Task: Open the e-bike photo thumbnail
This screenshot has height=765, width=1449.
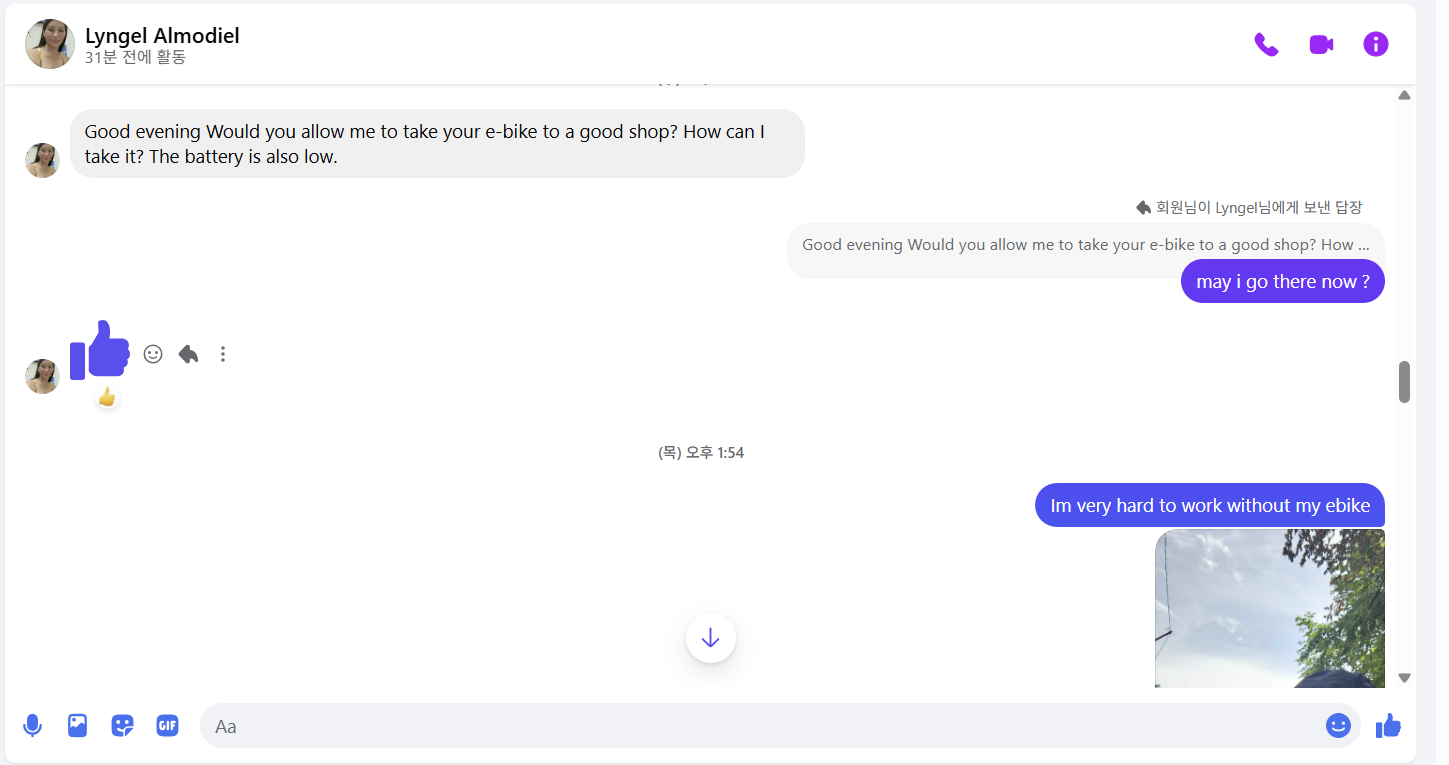Action: (x=1269, y=608)
